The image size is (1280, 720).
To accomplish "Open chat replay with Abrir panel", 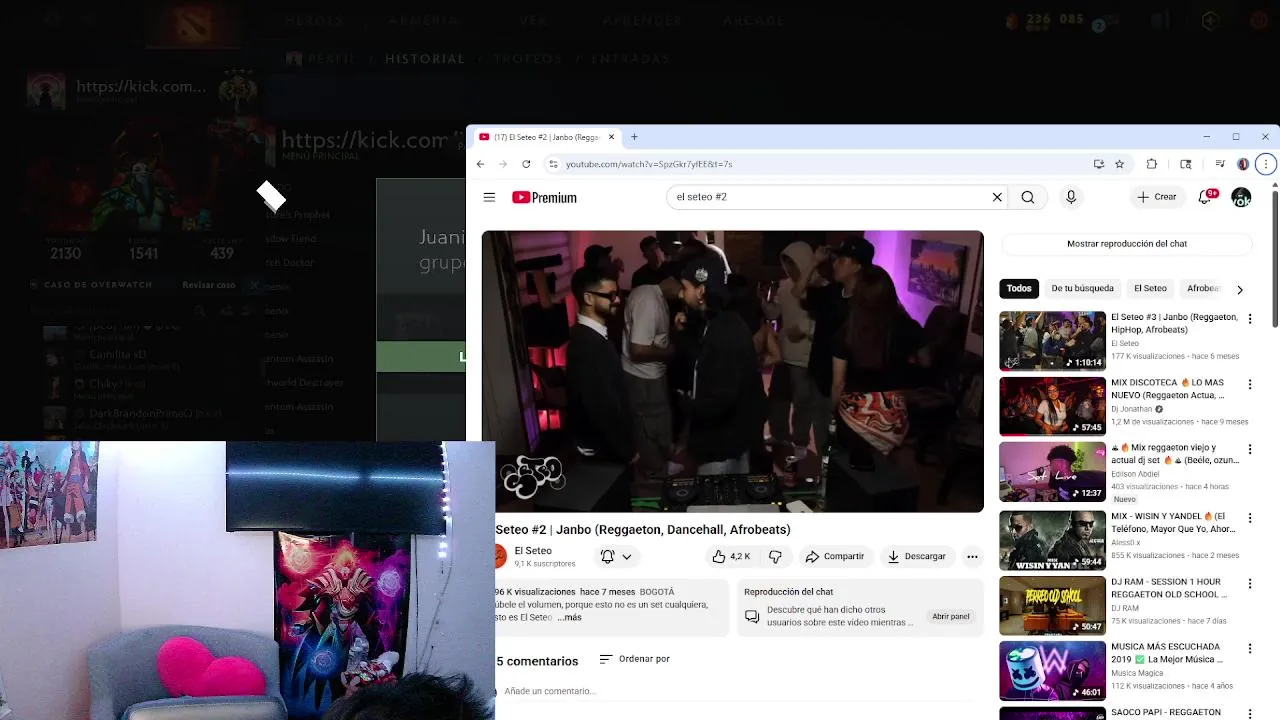I will (x=951, y=617).
